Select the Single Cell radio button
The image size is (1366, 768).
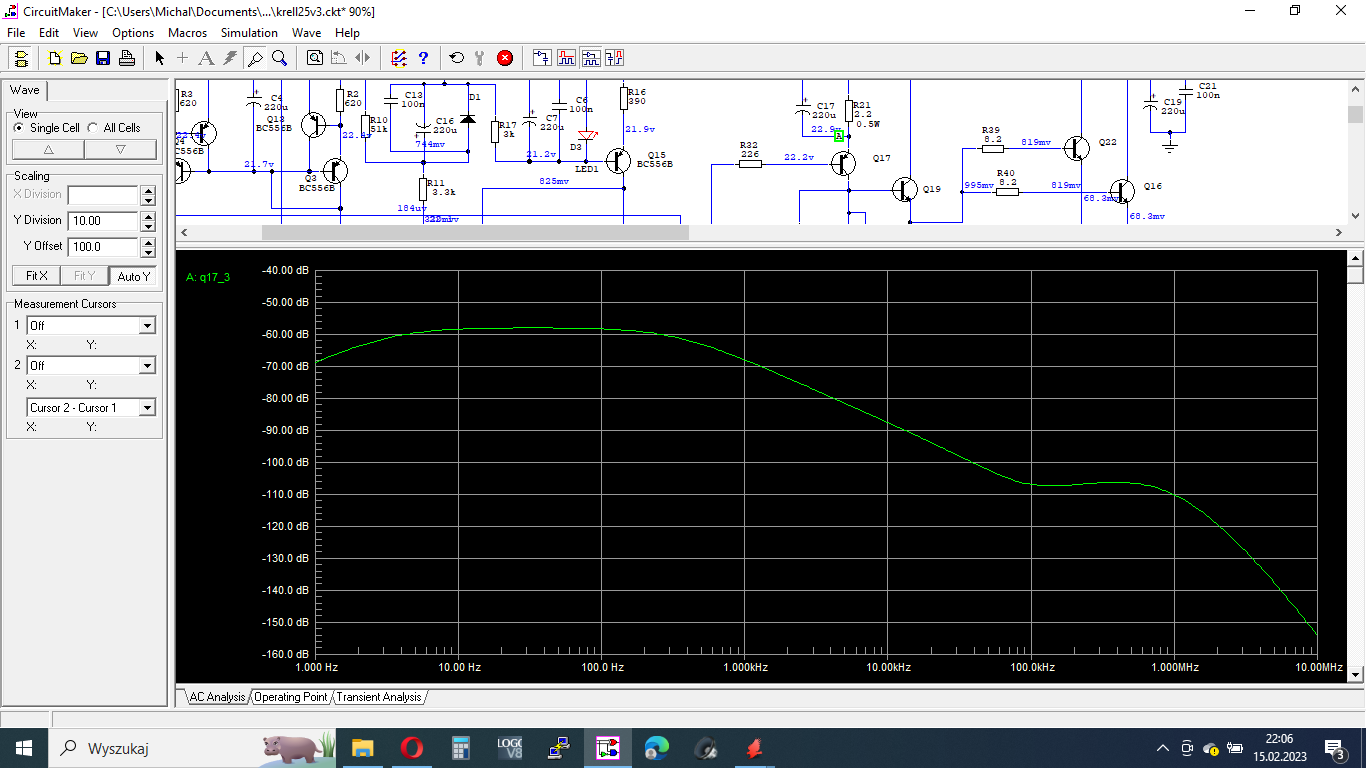[19, 128]
